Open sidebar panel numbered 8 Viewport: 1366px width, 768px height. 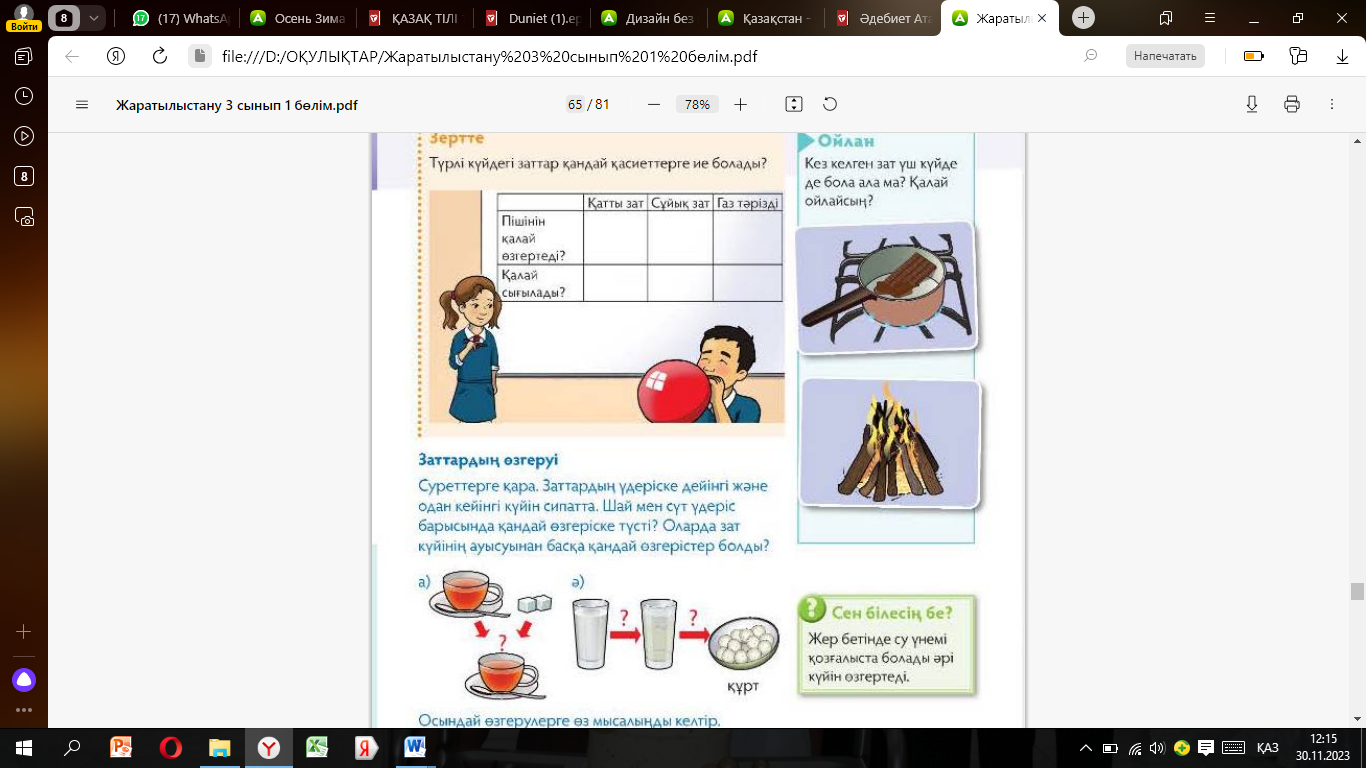tap(24, 176)
